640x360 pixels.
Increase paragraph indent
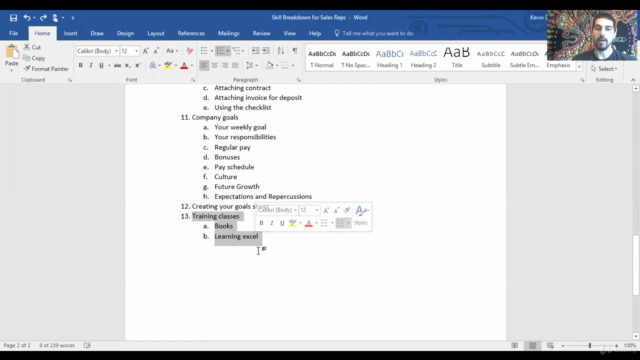(266, 51)
